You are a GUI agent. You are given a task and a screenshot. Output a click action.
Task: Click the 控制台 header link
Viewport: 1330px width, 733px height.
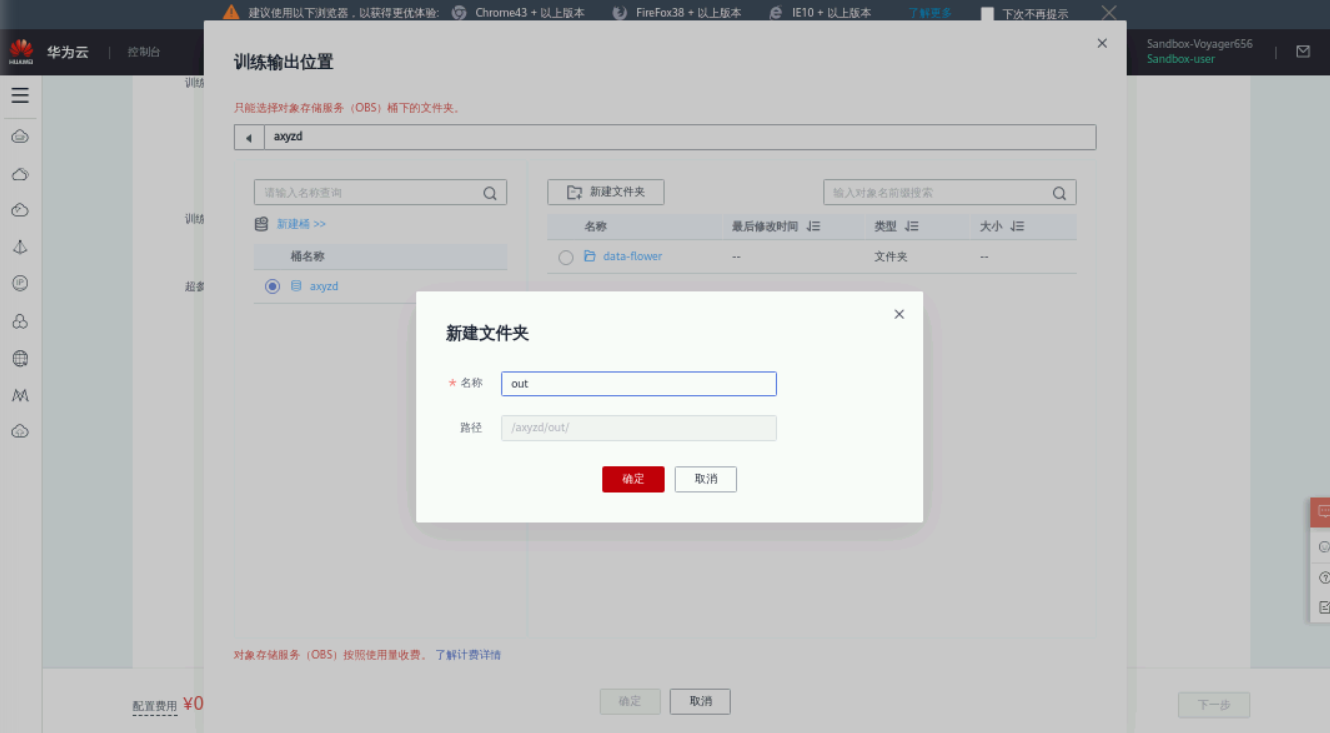coord(144,52)
